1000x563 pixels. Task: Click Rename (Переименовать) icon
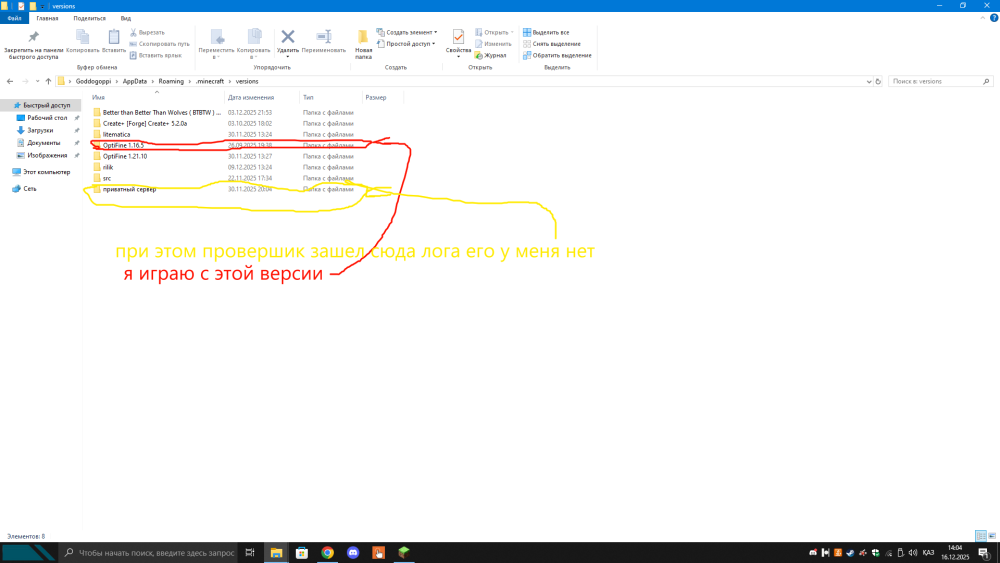click(323, 37)
